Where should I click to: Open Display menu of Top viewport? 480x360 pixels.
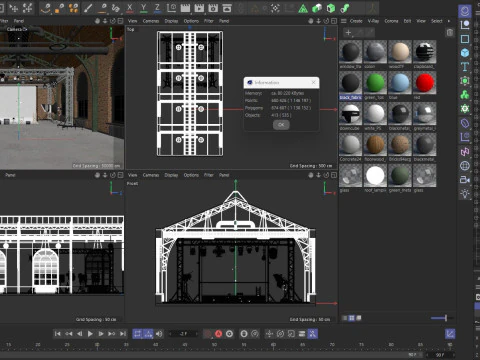pyautogui.click(x=171, y=21)
